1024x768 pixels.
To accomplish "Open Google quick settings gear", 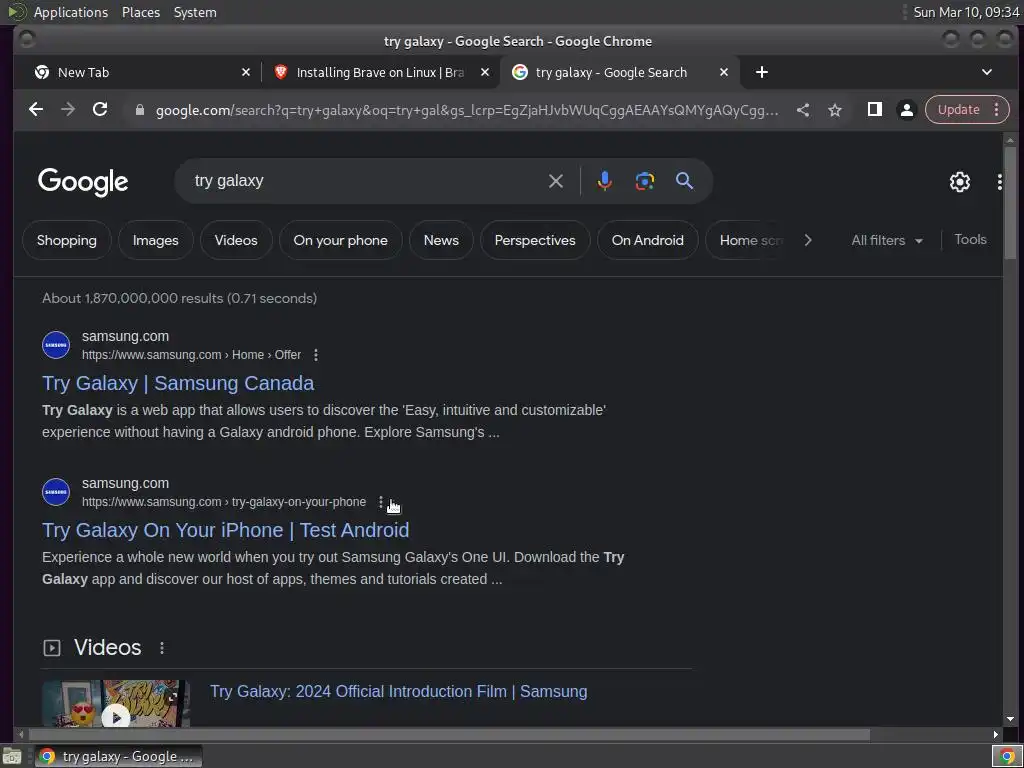I will coord(959,182).
